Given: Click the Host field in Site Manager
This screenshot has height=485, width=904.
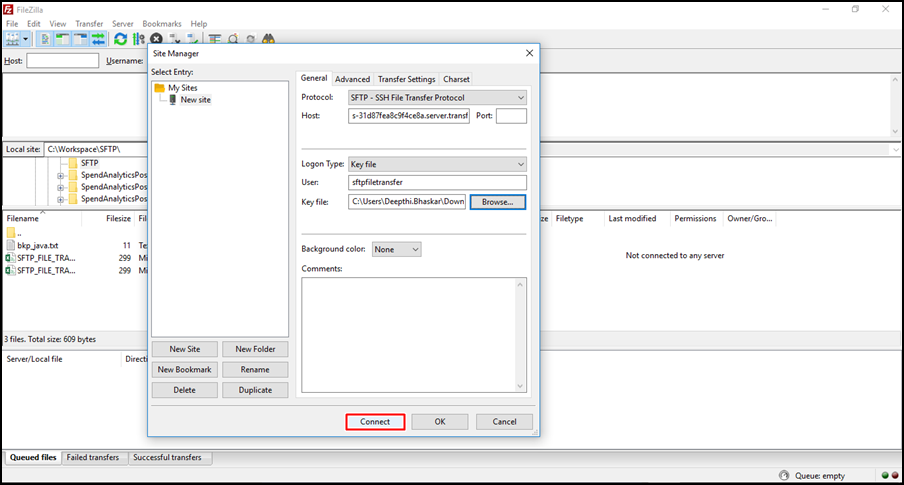Looking at the screenshot, I should (x=409, y=116).
